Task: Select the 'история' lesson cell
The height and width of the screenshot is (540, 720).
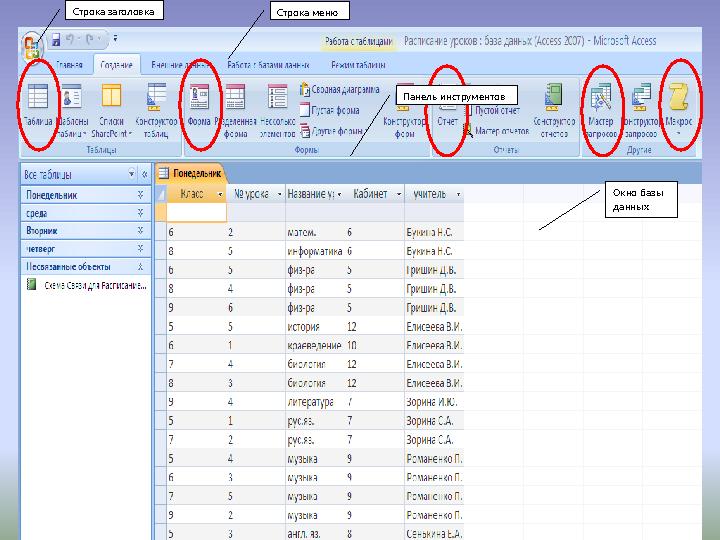Action: 315,326
